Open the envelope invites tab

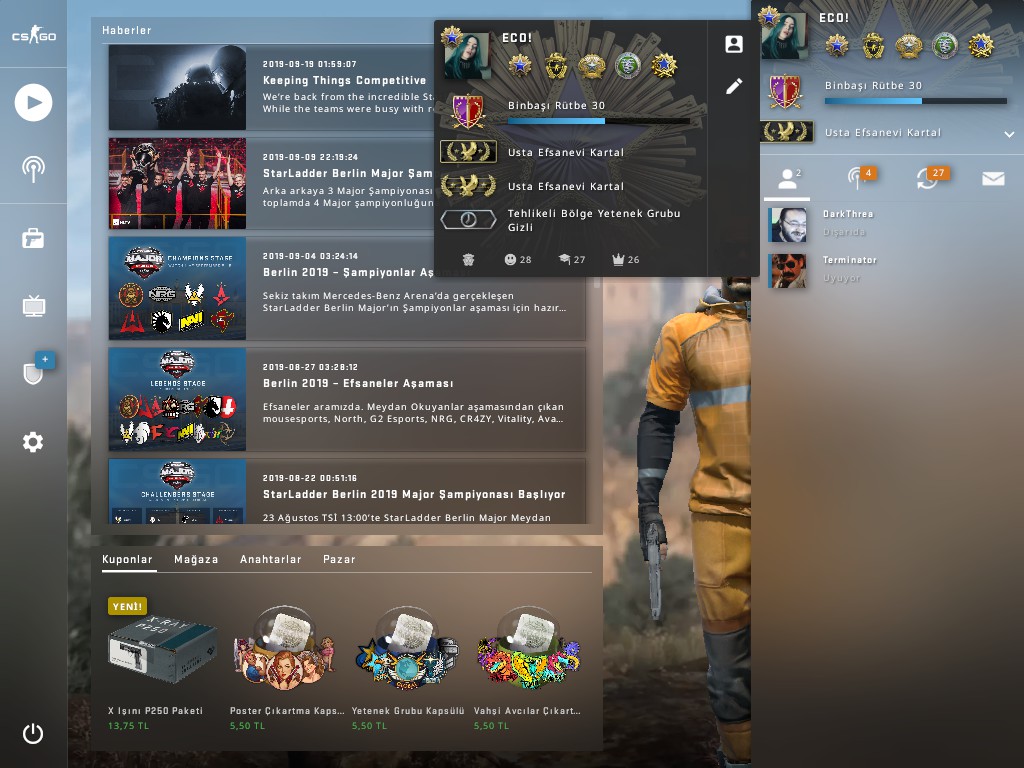pos(993,178)
